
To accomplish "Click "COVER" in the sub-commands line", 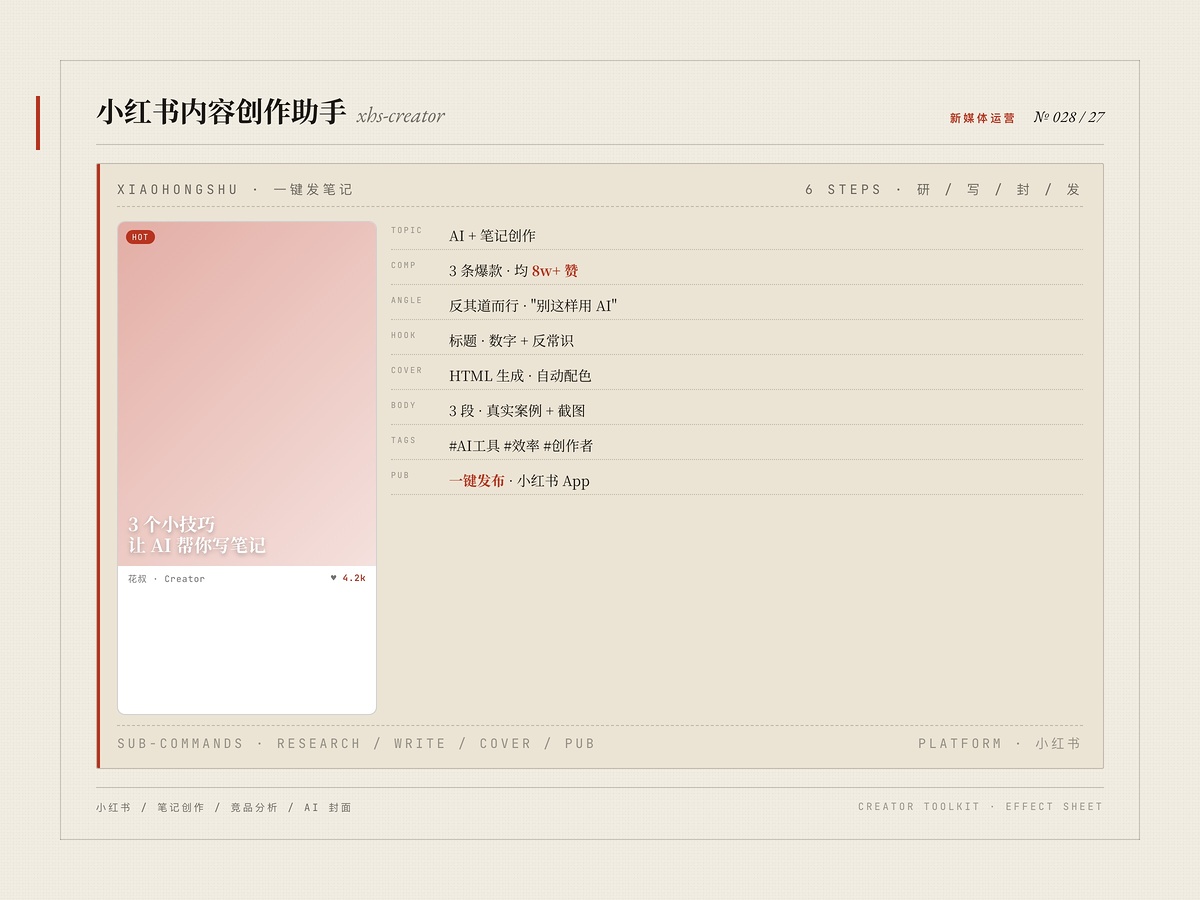I will click(x=505, y=744).
